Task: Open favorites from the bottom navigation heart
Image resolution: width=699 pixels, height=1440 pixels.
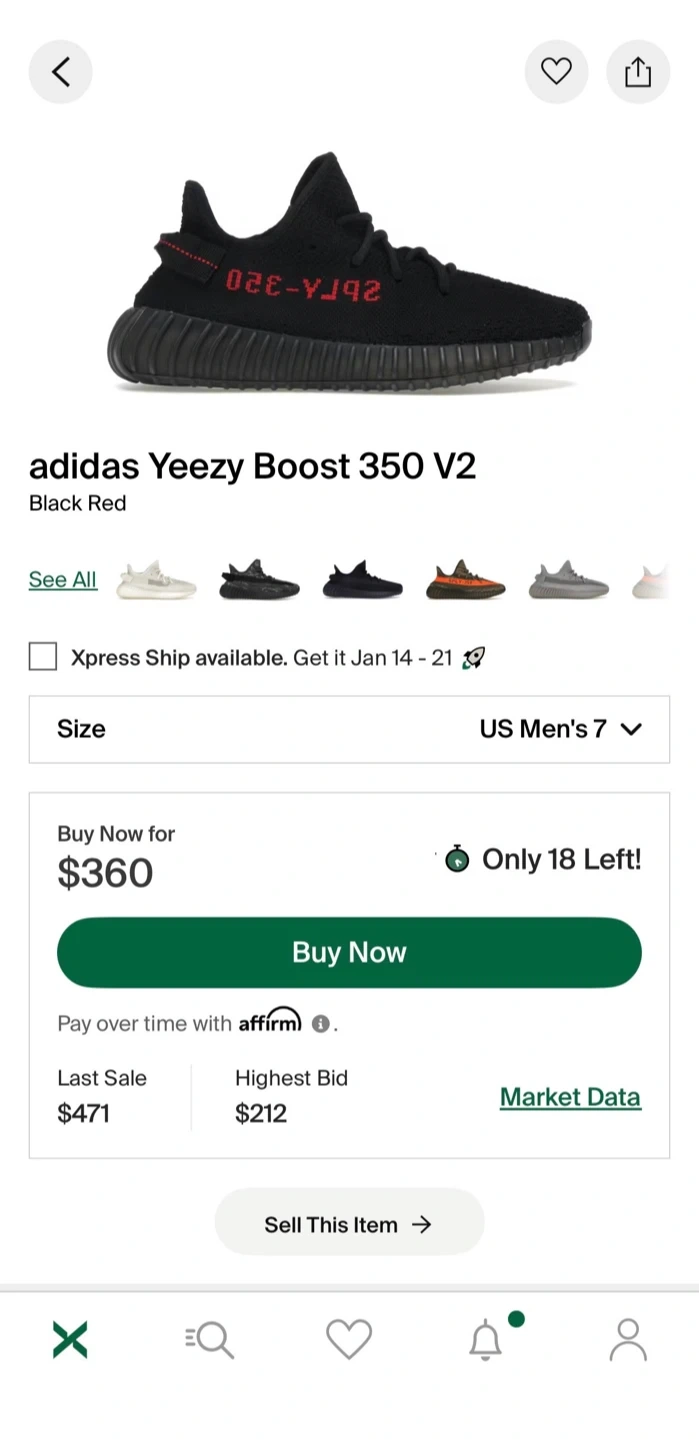Action: [349, 1339]
